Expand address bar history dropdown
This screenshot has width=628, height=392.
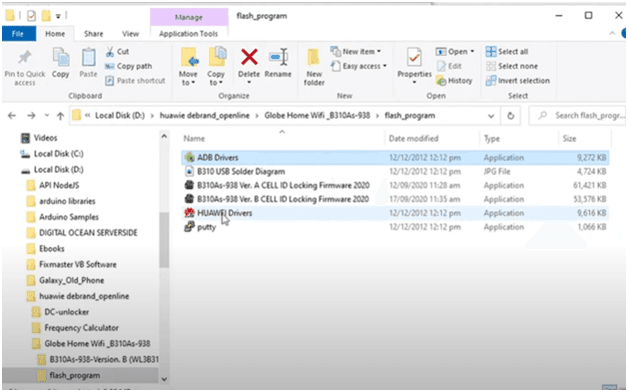(491, 116)
